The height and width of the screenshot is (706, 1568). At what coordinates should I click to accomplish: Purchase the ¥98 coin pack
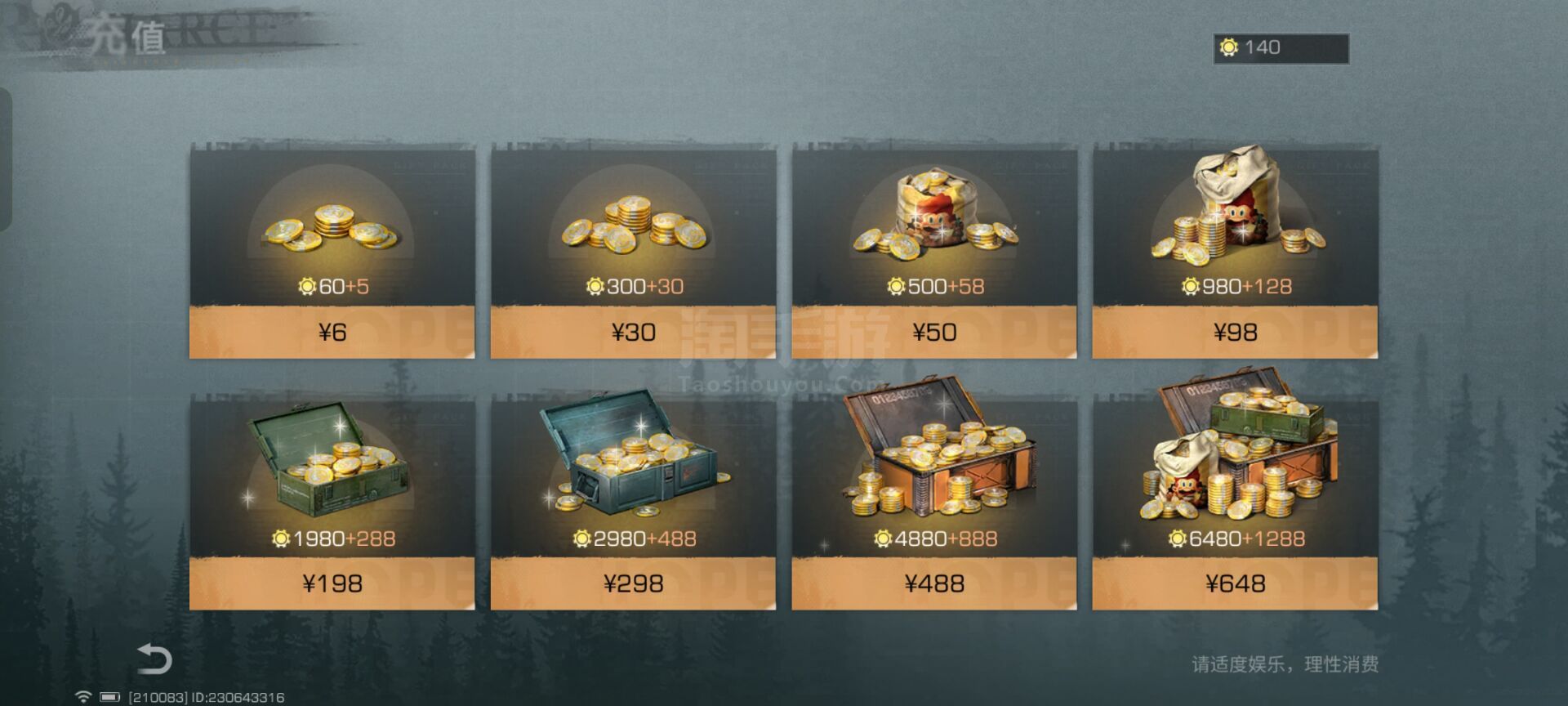click(1235, 332)
